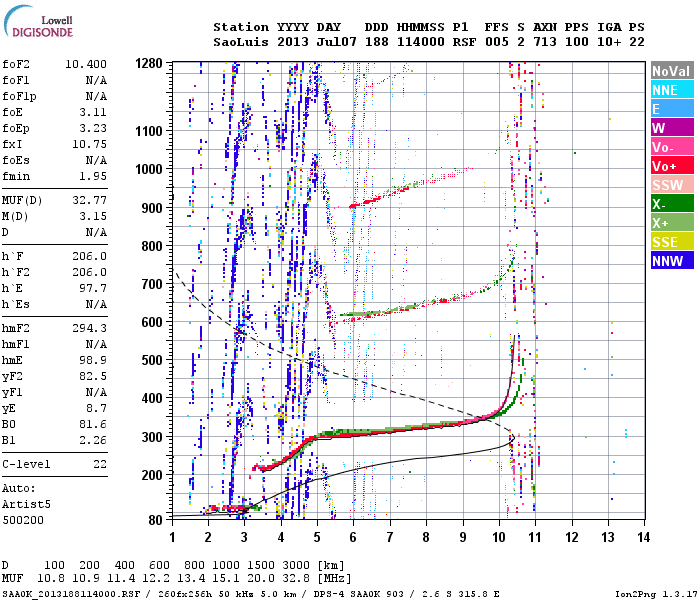Click the SAA0K_2013188114000.RSF filename
Image resolution: width=700 pixels, height=600 pixels.
[x=71, y=594]
